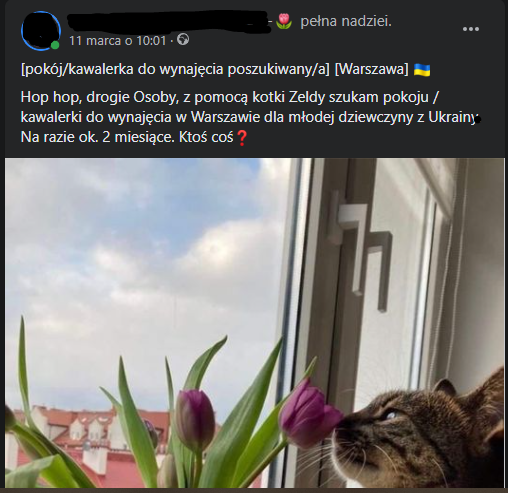508x493 pixels.
Task: Click the tulip feeling emoji
Action: click(x=284, y=21)
